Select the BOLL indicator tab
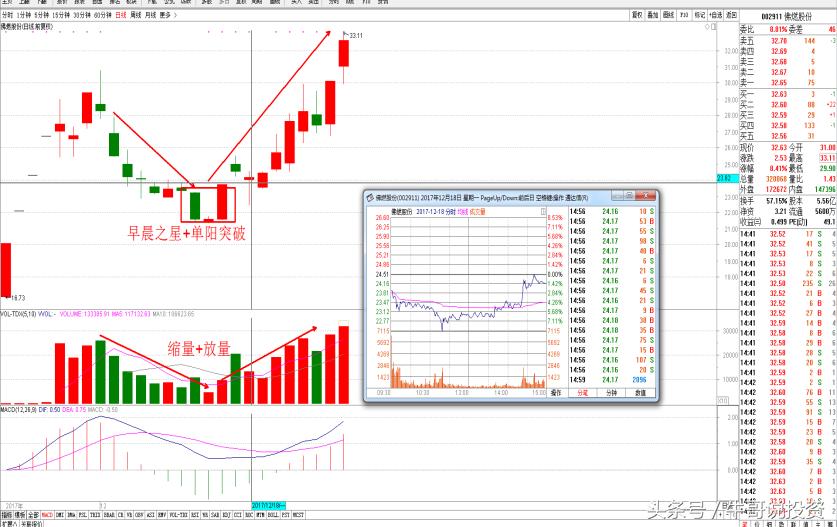 pyautogui.click(x=273, y=515)
